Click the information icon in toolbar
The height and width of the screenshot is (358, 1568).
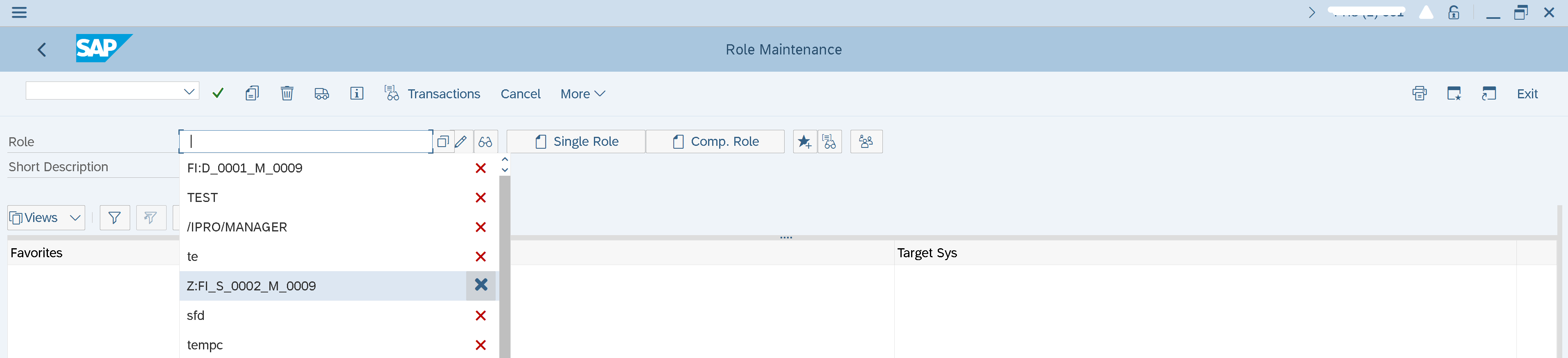356,93
